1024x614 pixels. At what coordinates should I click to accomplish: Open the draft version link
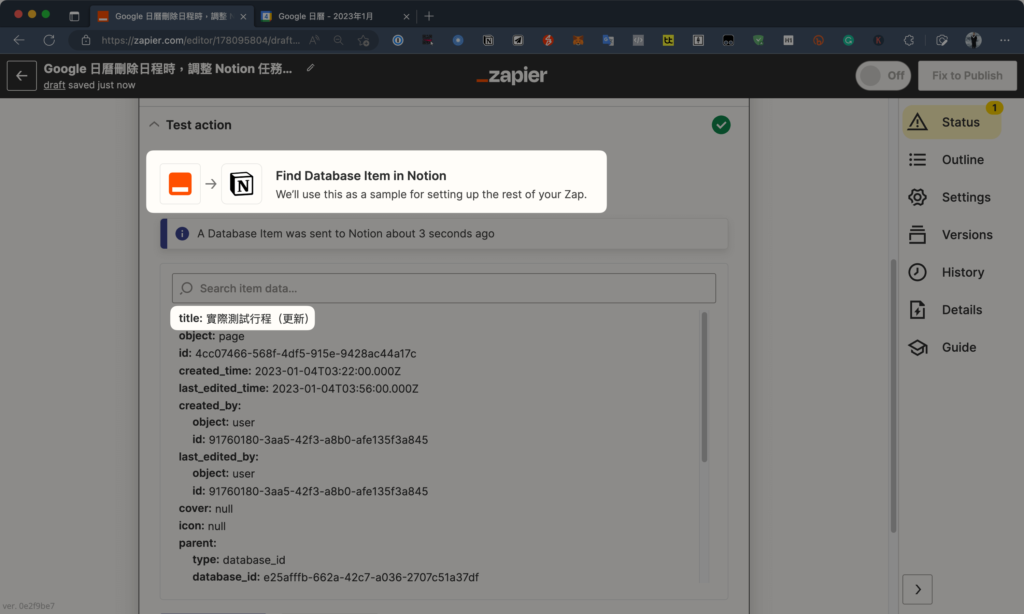(54, 85)
